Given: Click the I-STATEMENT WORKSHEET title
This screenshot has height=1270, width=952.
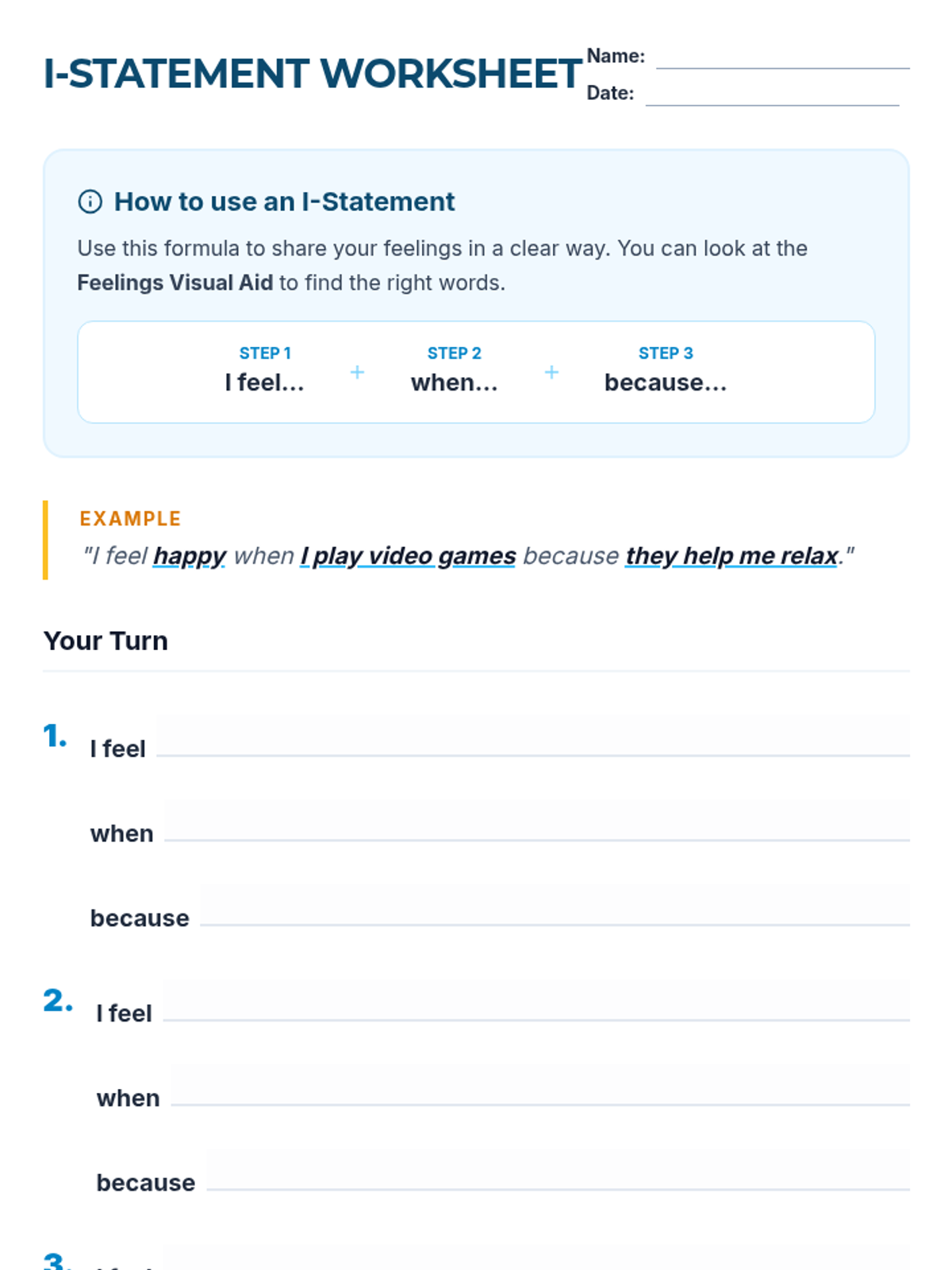Looking at the screenshot, I should point(313,74).
